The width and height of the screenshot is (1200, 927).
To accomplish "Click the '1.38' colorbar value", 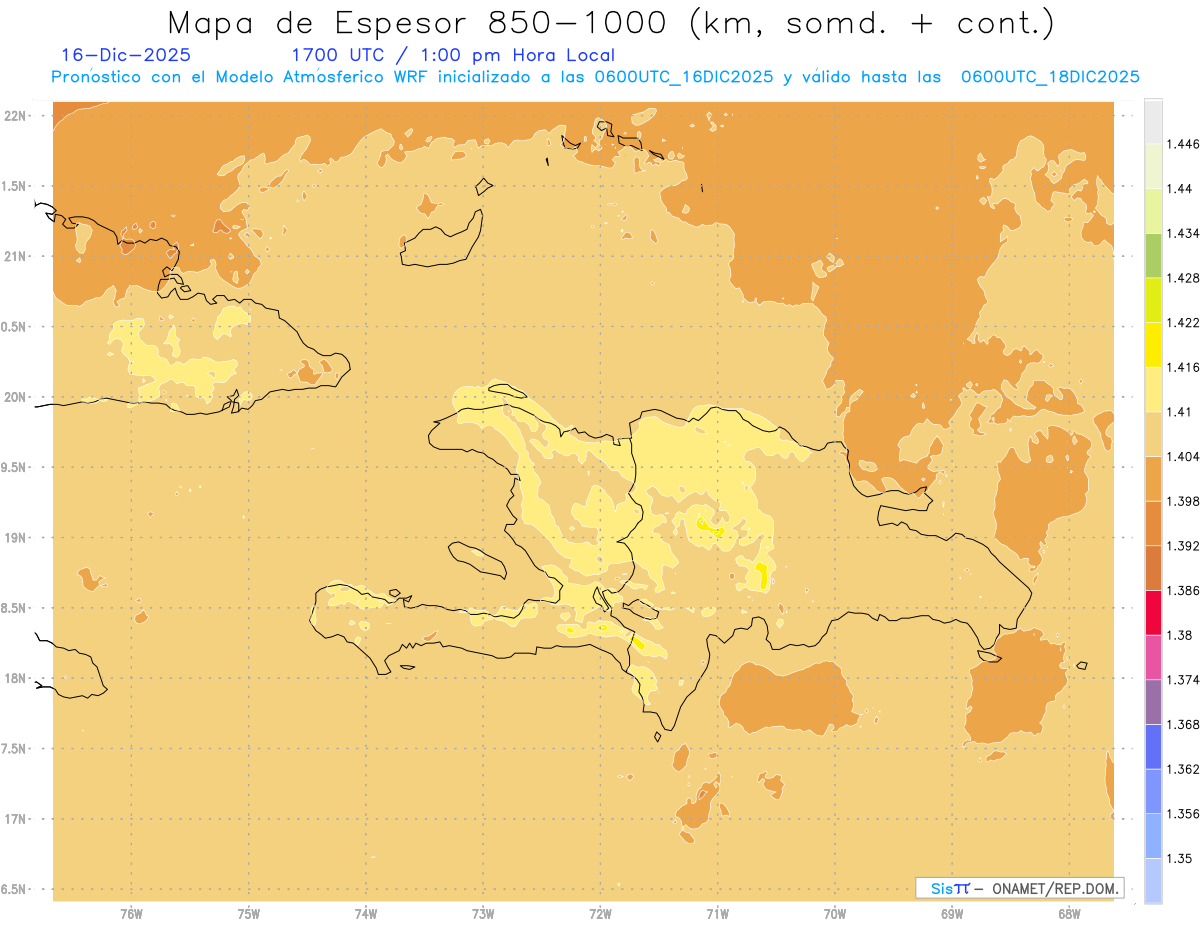I will pos(1180,635).
